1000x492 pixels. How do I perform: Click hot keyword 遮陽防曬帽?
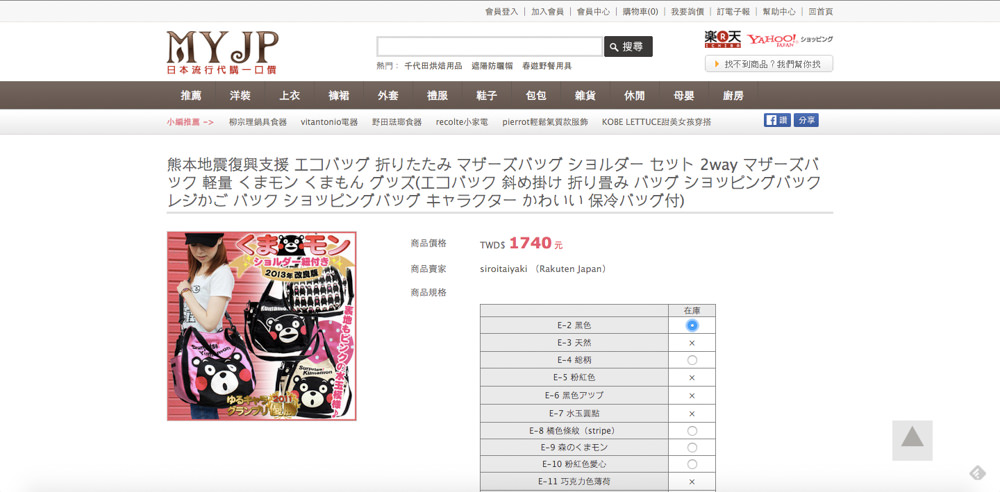(492, 66)
